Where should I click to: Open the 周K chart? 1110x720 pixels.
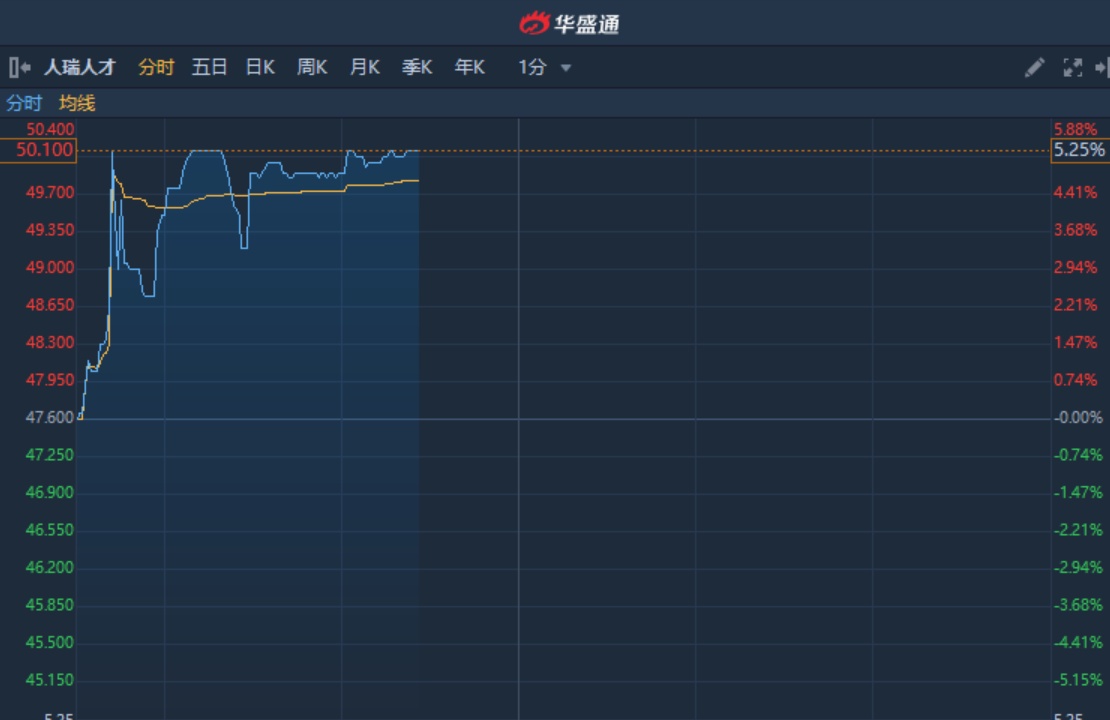point(312,67)
